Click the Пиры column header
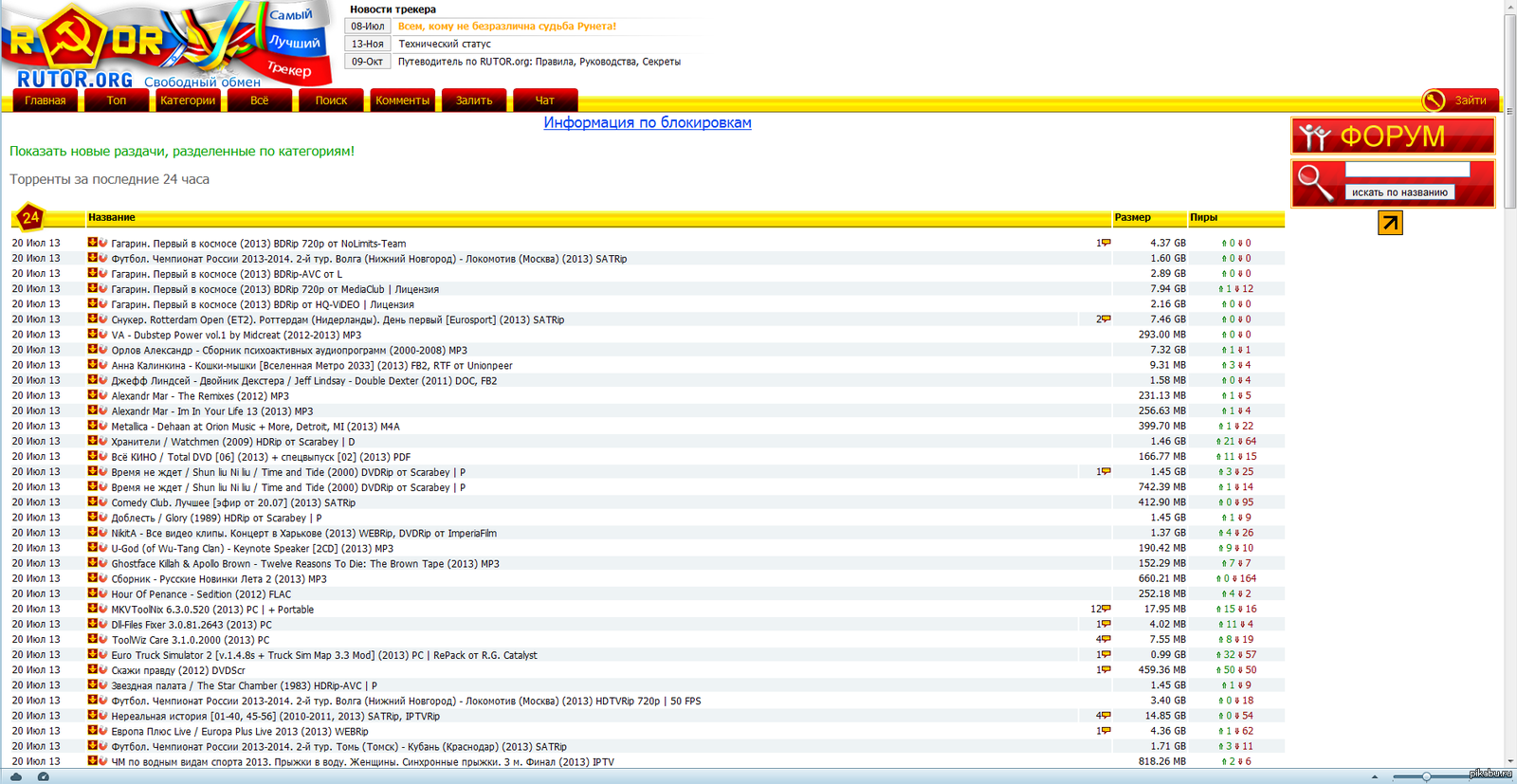 click(1203, 217)
